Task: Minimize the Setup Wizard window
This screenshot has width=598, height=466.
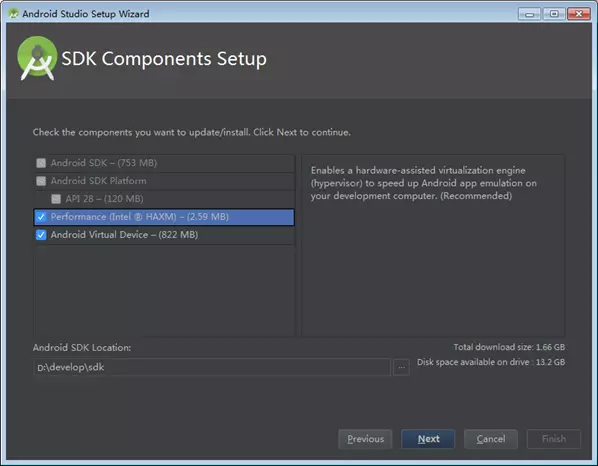Action: [x=529, y=14]
